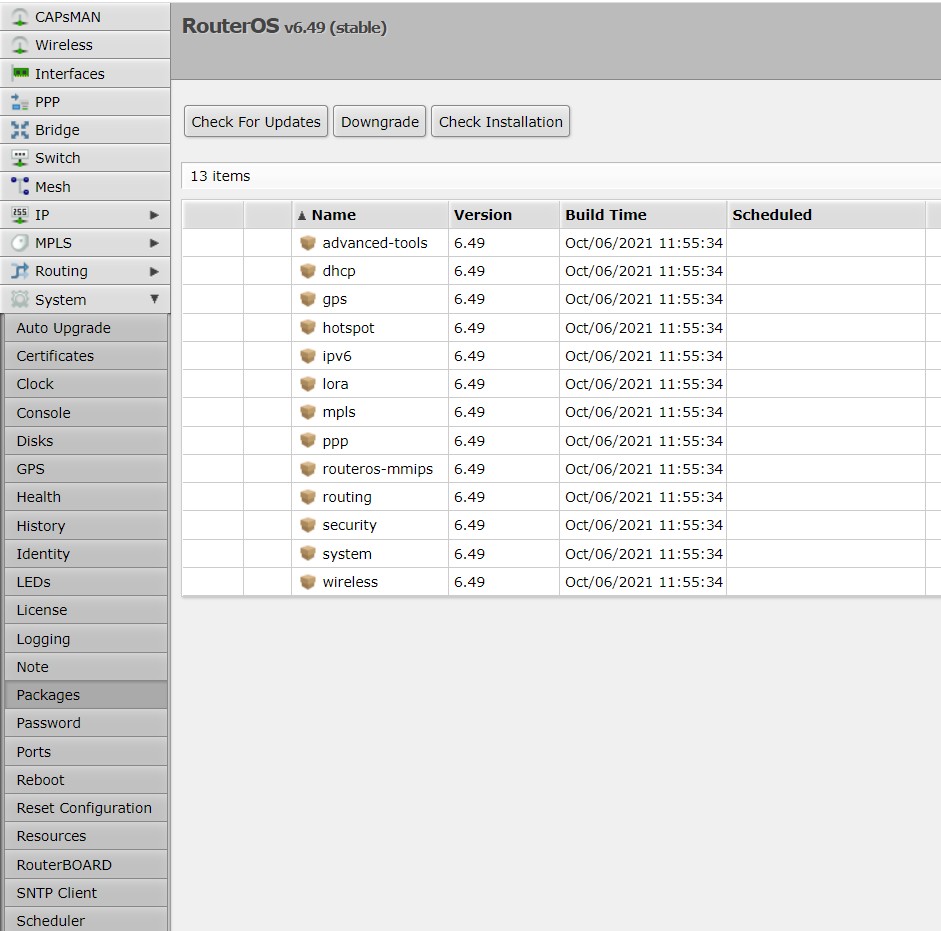The height and width of the screenshot is (931, 941).
Task: Click the ppp package box icon
Action: (x=308, y=440)
